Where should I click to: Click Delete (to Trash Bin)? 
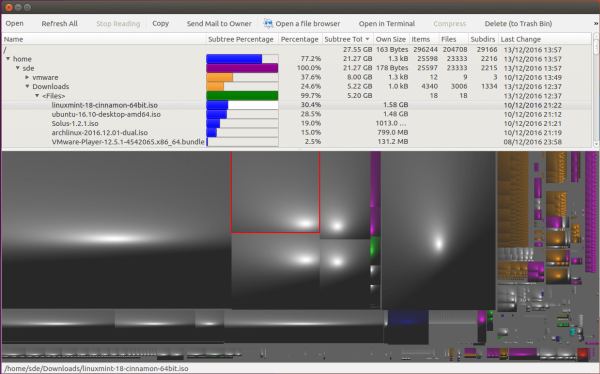point(518,23)
